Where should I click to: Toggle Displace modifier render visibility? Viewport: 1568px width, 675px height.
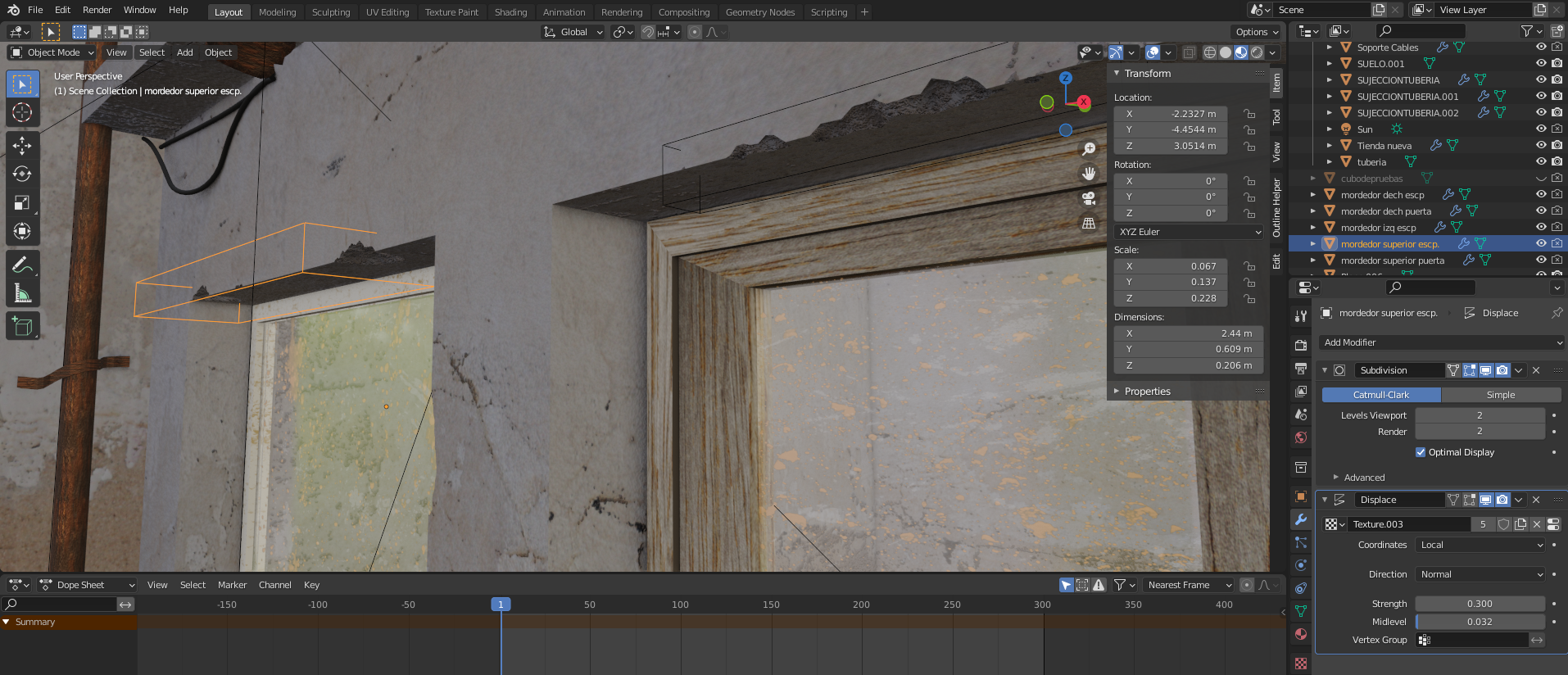(x=1502, y=500)
